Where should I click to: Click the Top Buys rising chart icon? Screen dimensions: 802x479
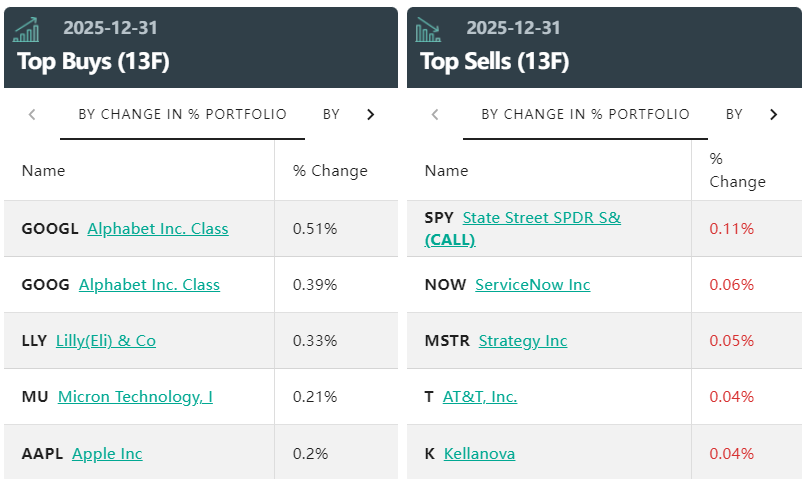pyautogui.click(x=27, y=30)
